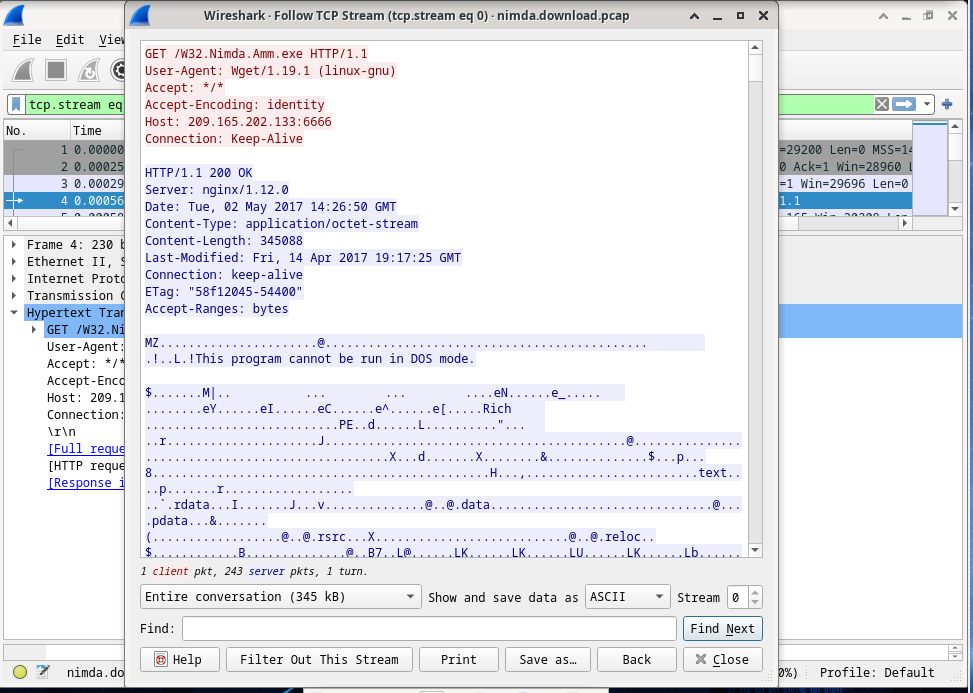973x693 pixels.
Task: Collapse the Hypertext Transfer Protocol row
Action: [14, 313]
